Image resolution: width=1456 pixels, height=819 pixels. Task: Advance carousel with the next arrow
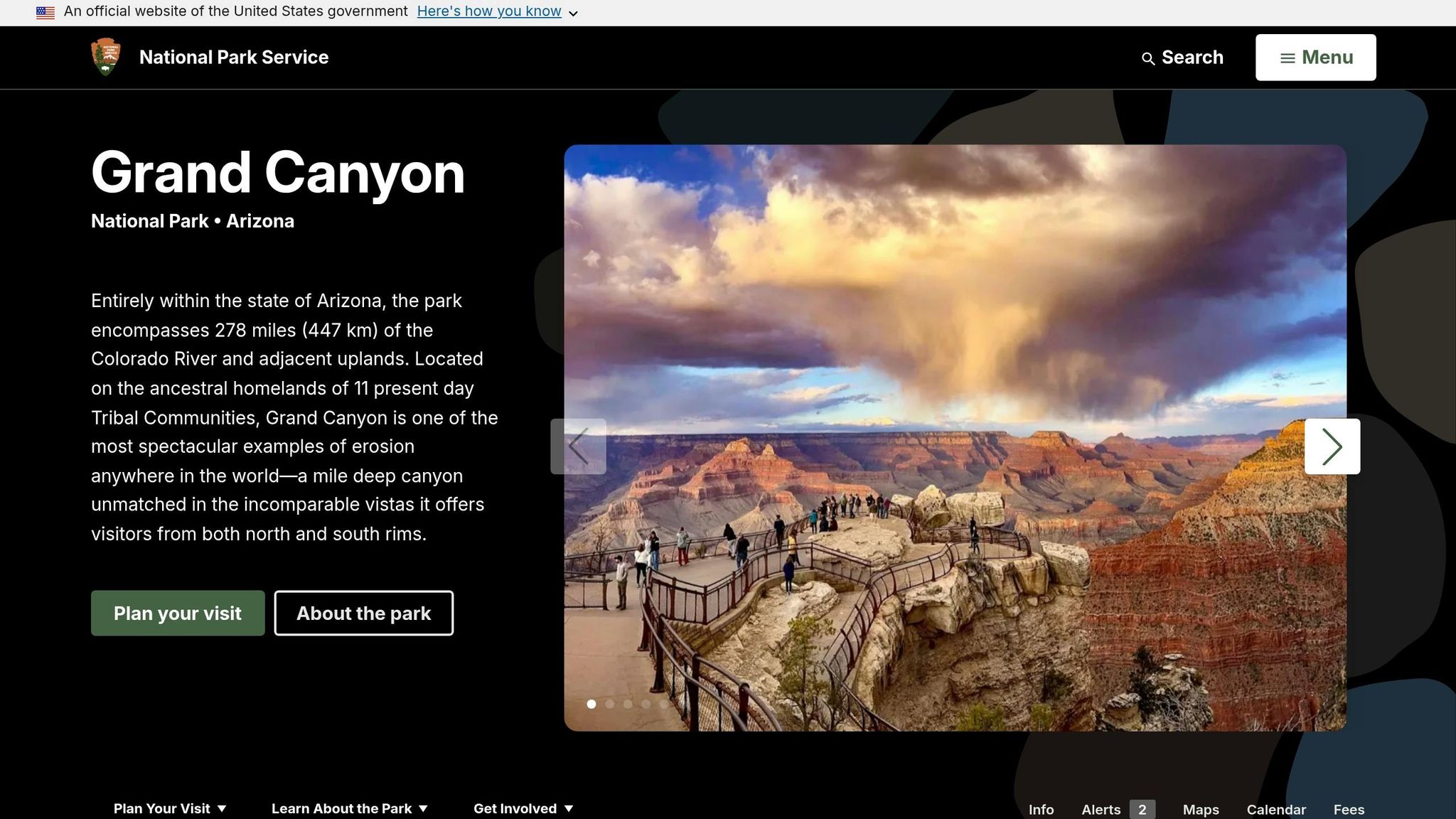click(1332, 446)
